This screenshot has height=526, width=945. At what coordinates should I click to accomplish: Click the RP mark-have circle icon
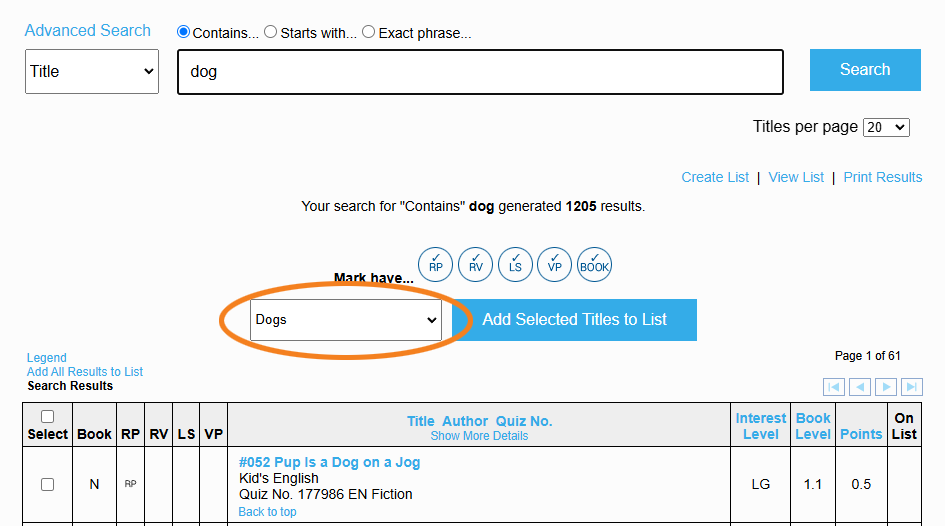pyautogui.click(x=435, y=265)
